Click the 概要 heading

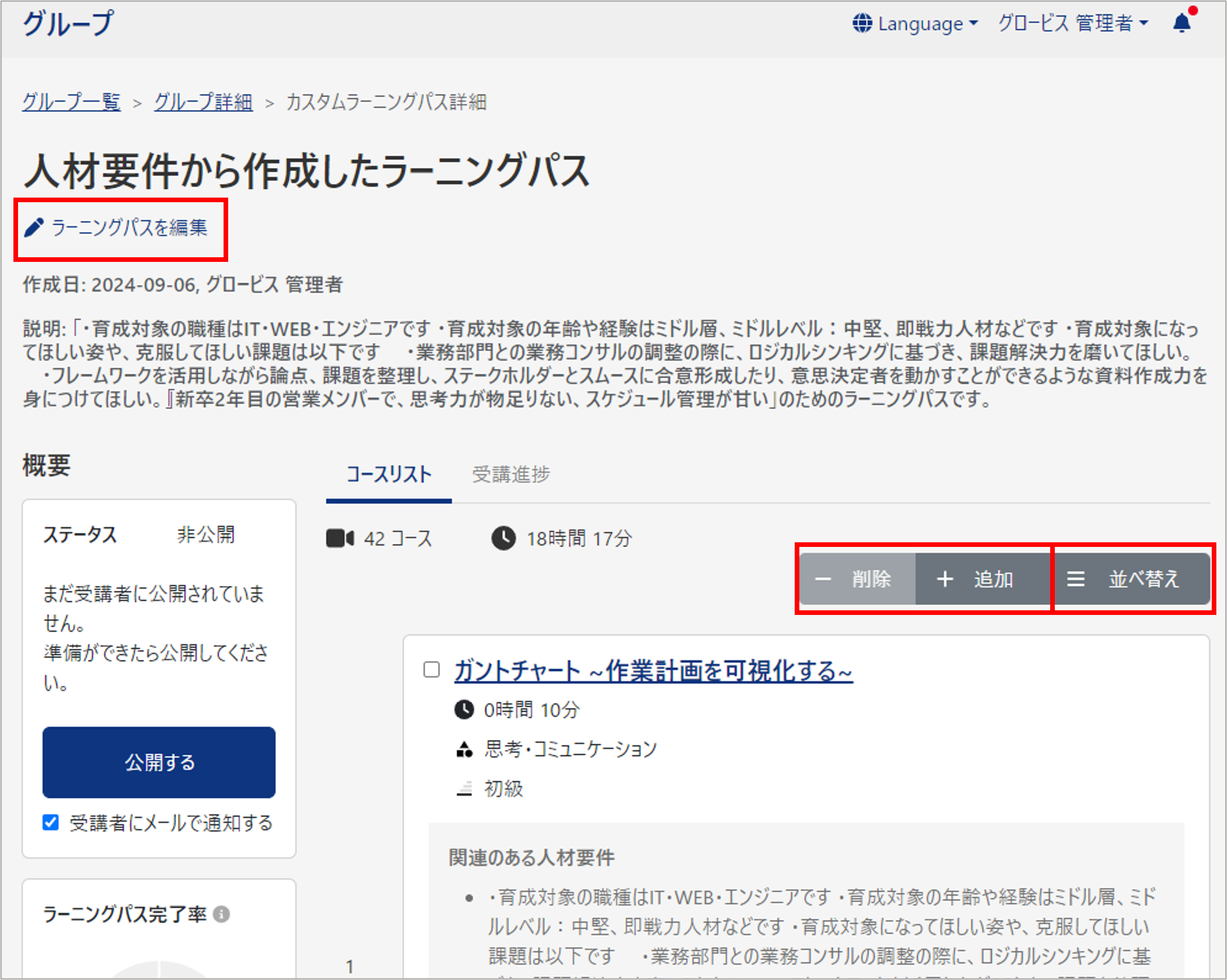pos(47,465)
